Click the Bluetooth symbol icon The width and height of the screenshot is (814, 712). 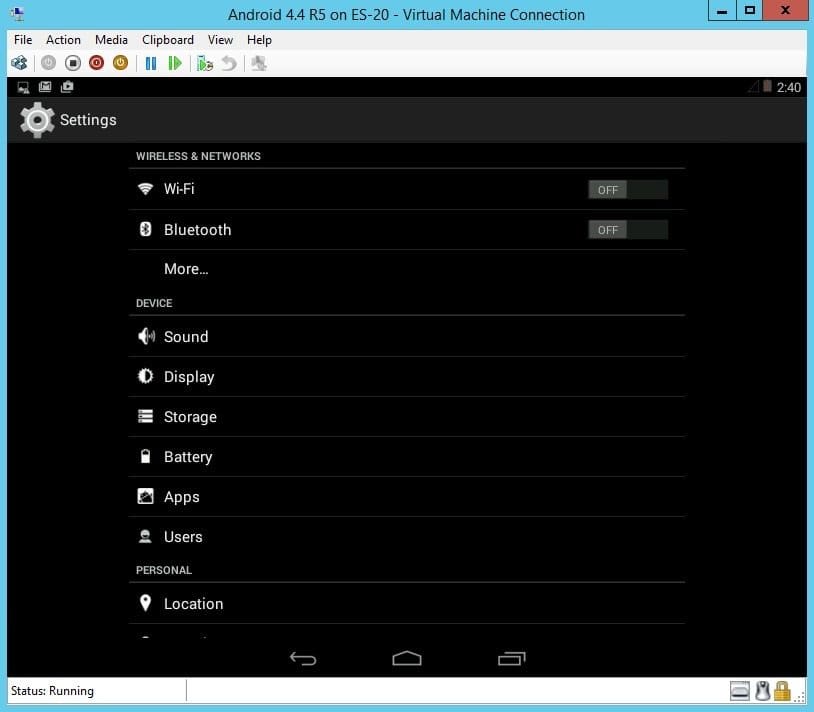point(145,229)
